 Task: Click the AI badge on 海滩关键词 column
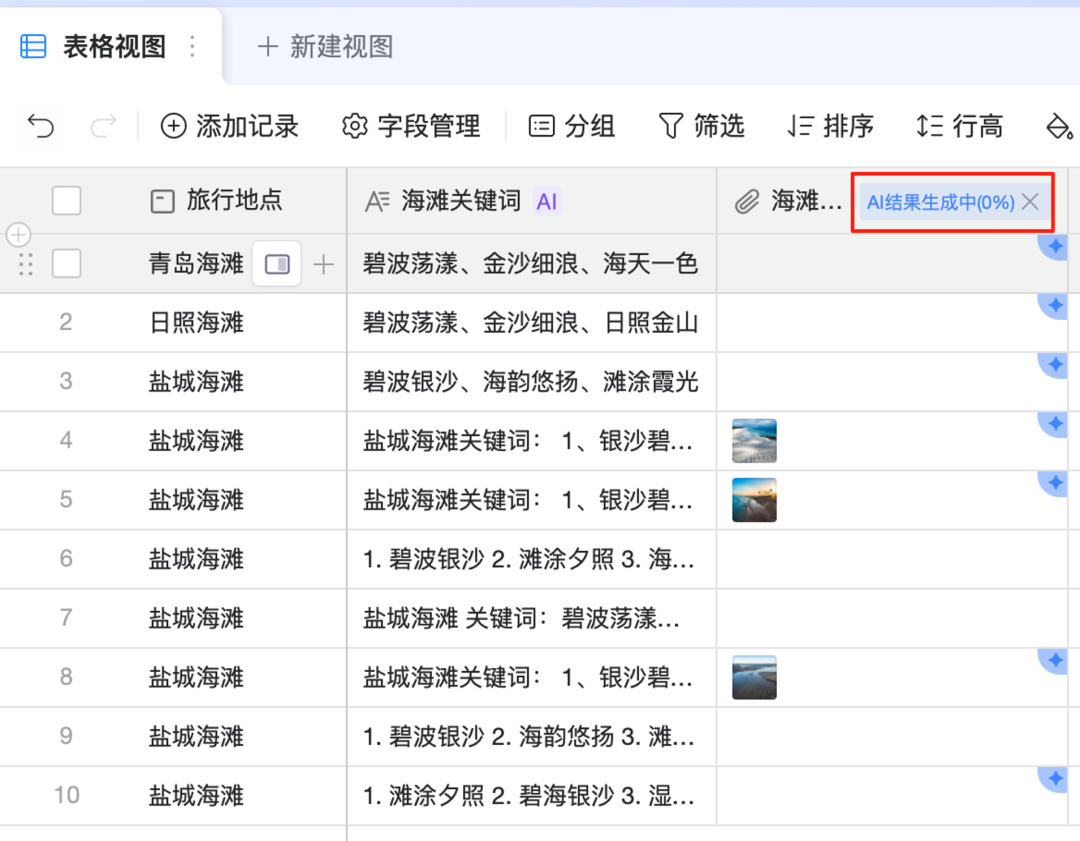(546, 202)
